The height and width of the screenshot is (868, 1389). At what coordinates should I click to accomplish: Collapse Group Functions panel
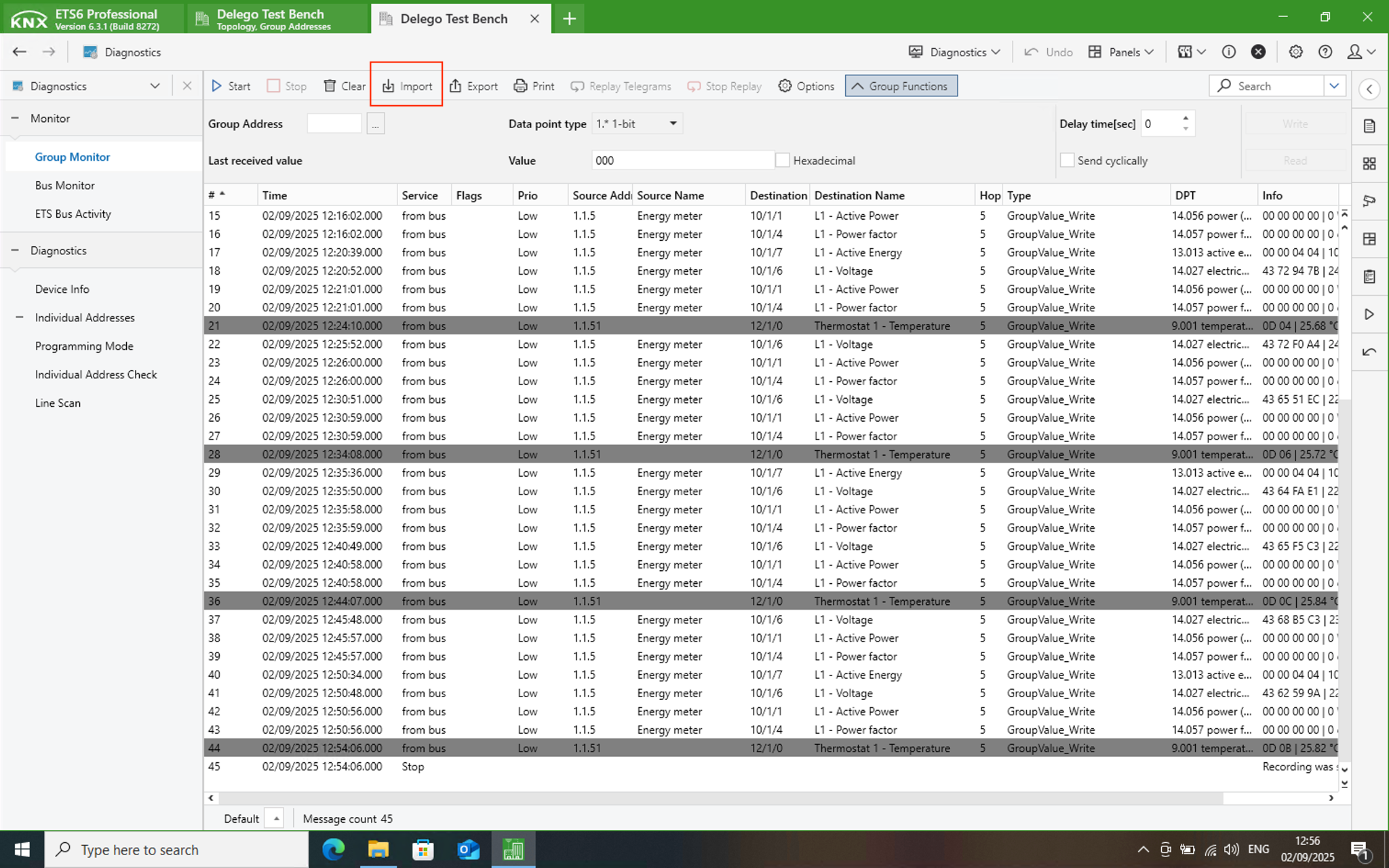pos(901,86)
